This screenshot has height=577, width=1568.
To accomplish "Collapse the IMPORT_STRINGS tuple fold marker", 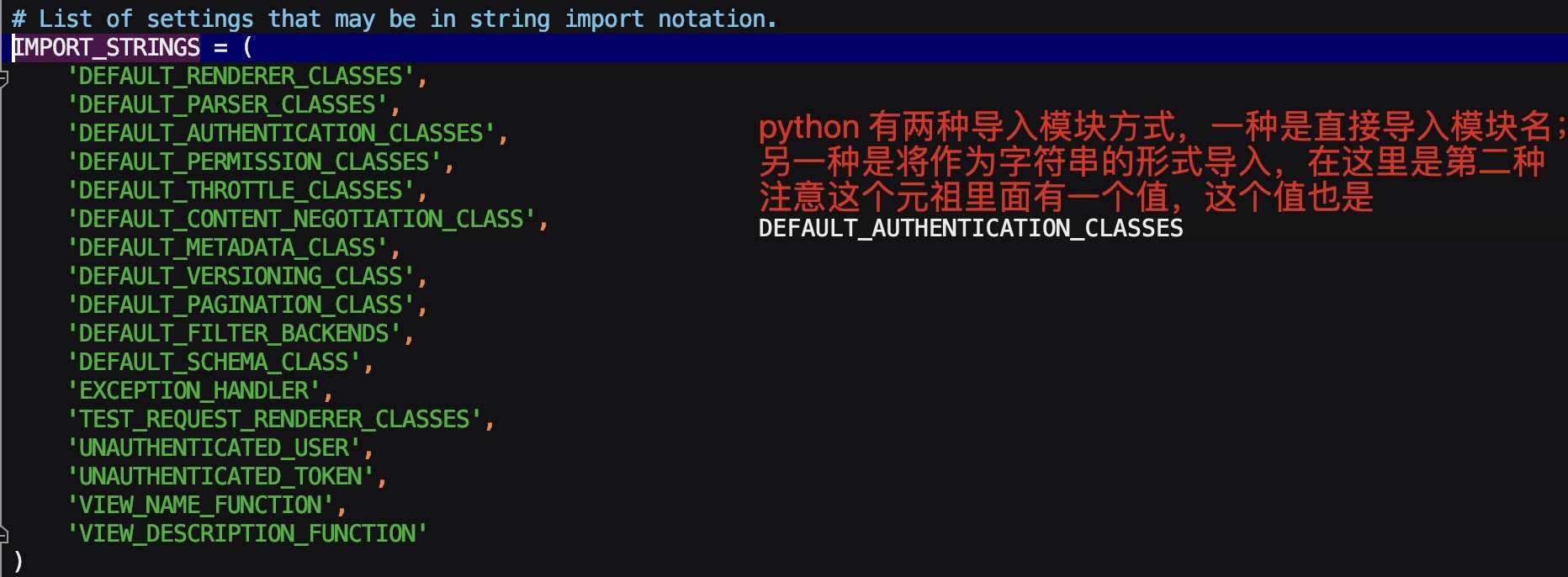I will pyautogui.click(x=3, y=77).
